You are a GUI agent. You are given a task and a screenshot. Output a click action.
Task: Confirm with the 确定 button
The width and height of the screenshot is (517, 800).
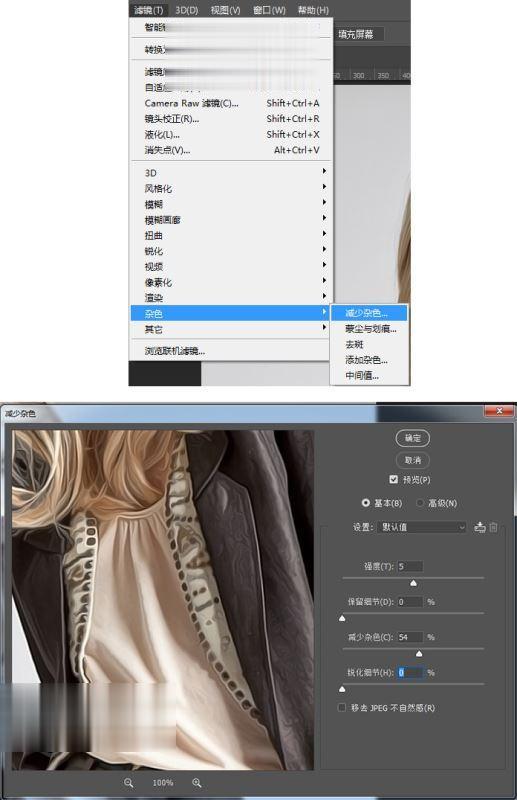[x=413, y=438]
